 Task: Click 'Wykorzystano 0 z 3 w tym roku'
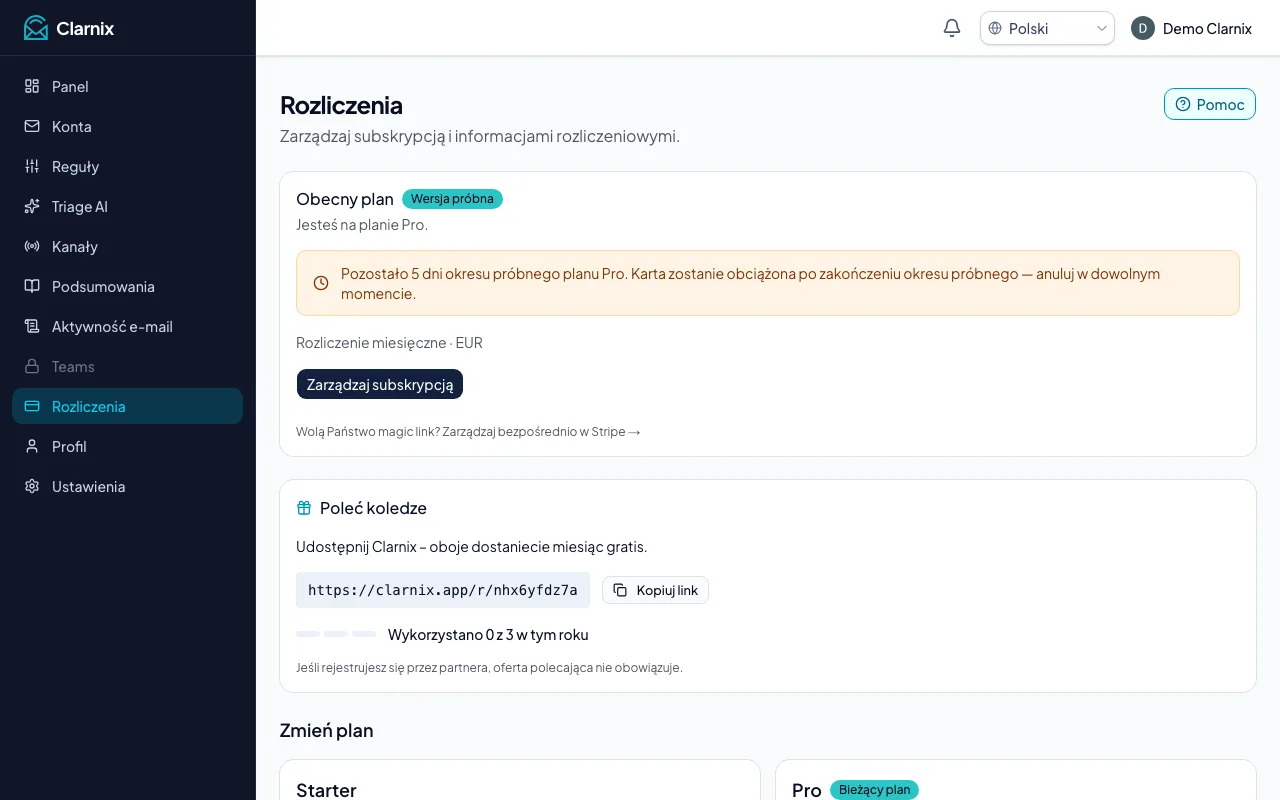click(x=488, y=635)
